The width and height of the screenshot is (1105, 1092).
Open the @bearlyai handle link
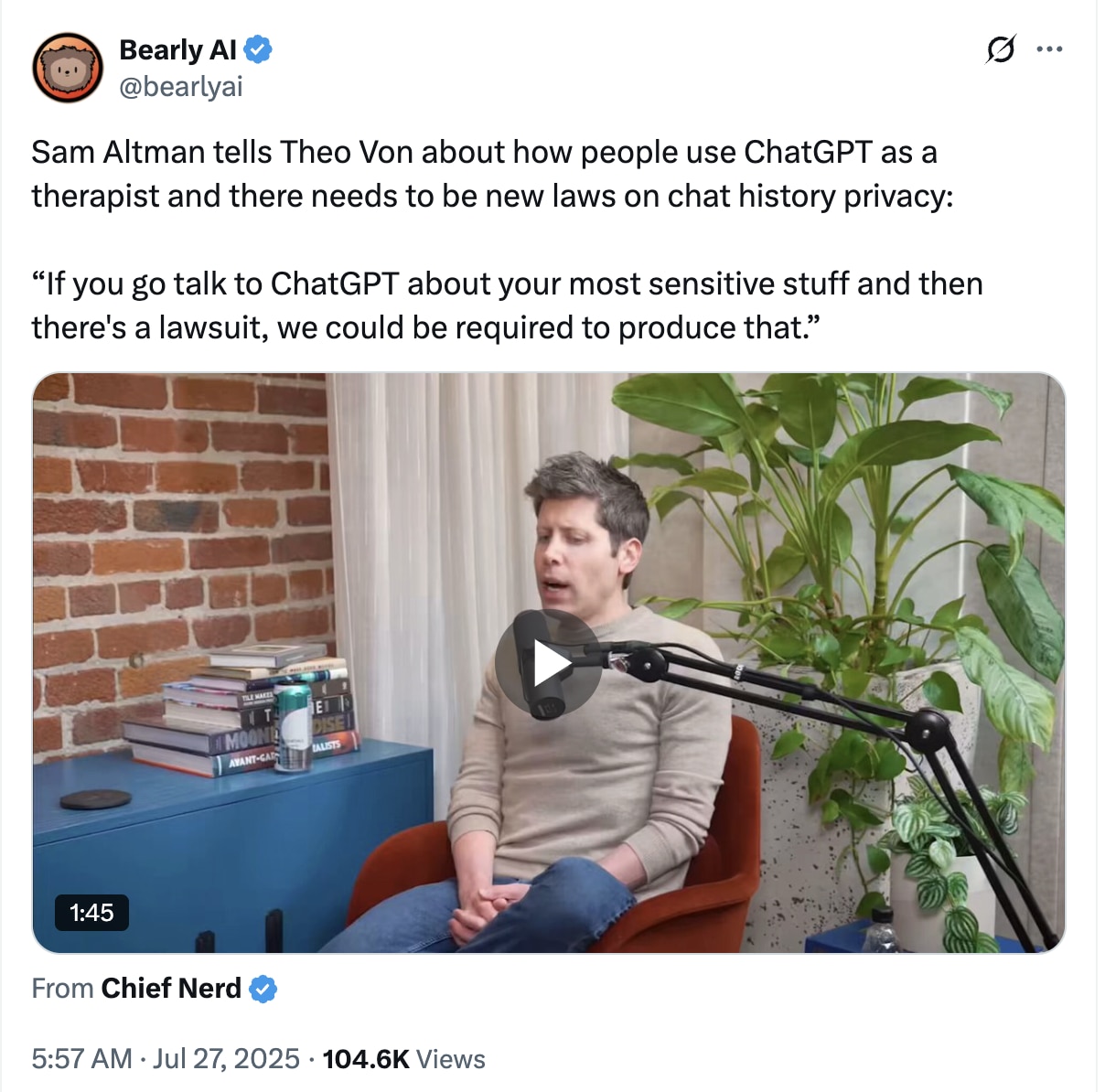[x=181, y=87]
